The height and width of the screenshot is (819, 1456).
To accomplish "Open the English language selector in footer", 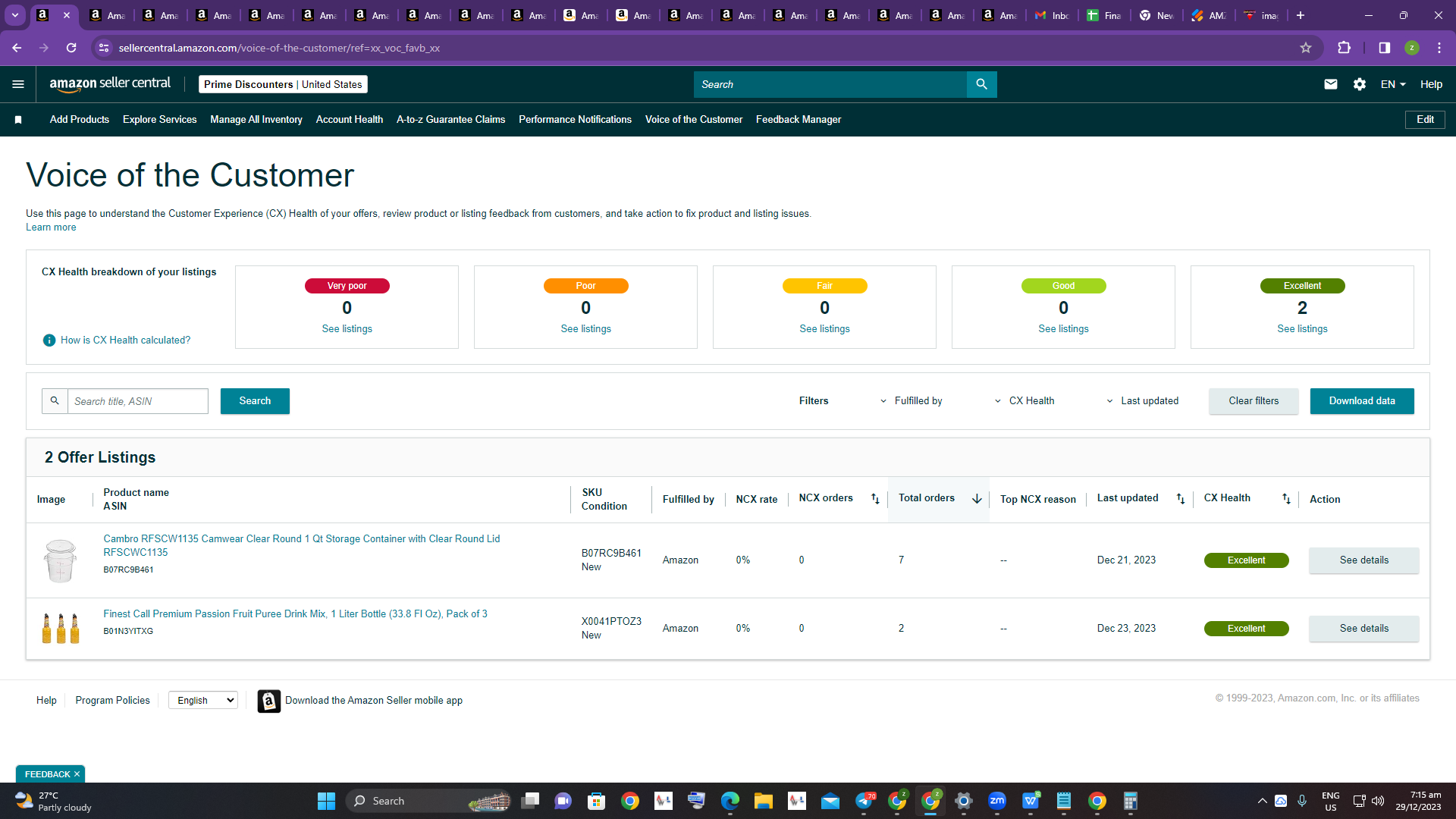I will coord(203,701).
